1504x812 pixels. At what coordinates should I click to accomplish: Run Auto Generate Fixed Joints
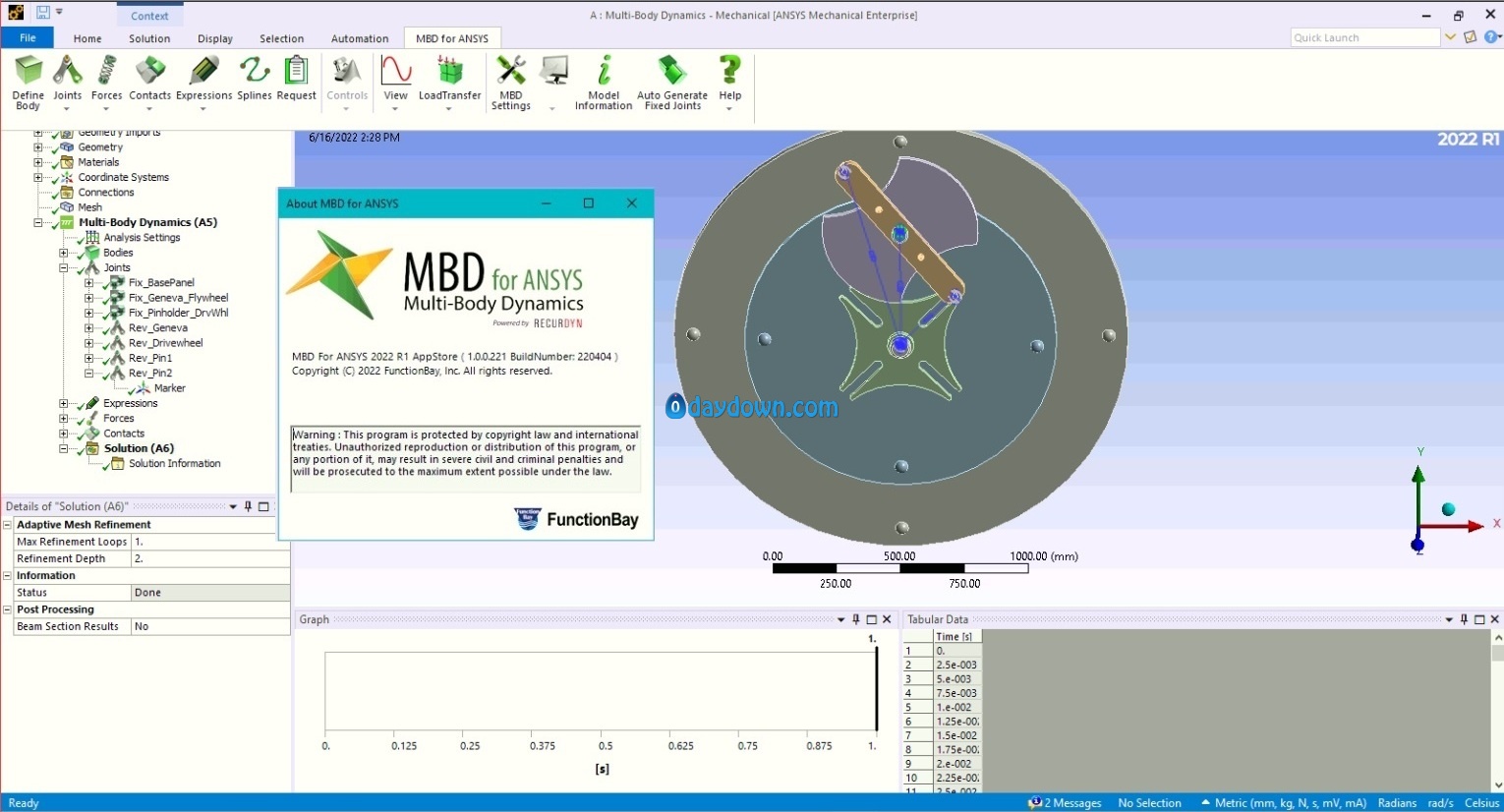click(672, 82)
